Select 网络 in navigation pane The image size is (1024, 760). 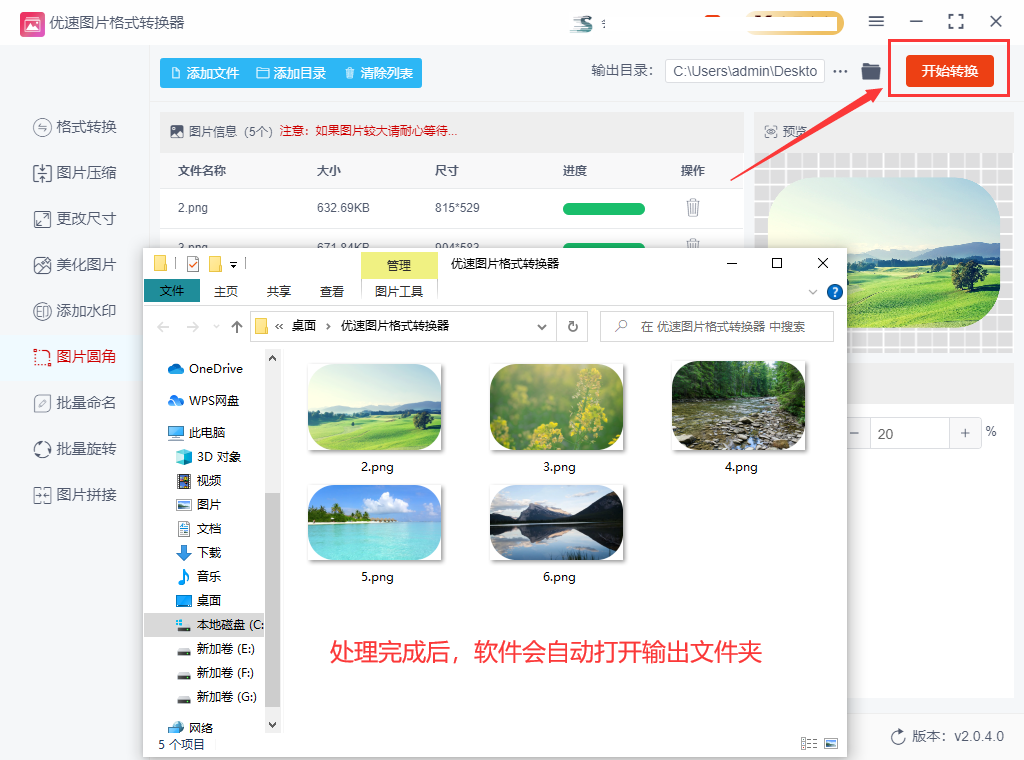[191, 728]
